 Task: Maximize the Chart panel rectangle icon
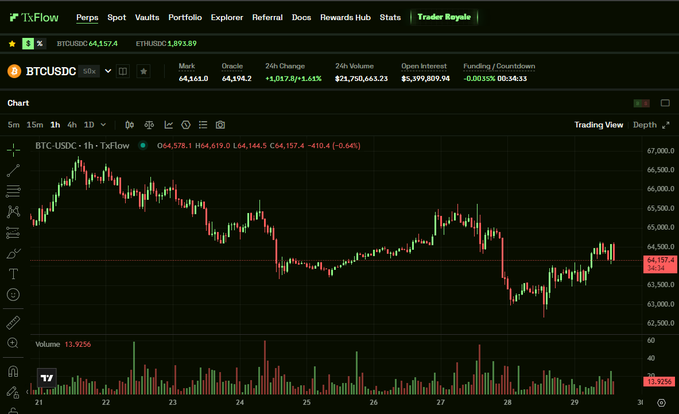click(x=665, y=103)
